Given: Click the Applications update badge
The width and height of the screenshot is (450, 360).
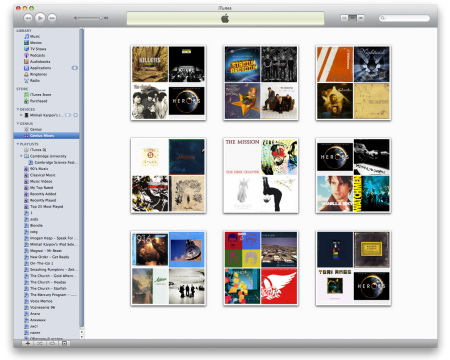Looking at the screenshot, I should [75, 68].
